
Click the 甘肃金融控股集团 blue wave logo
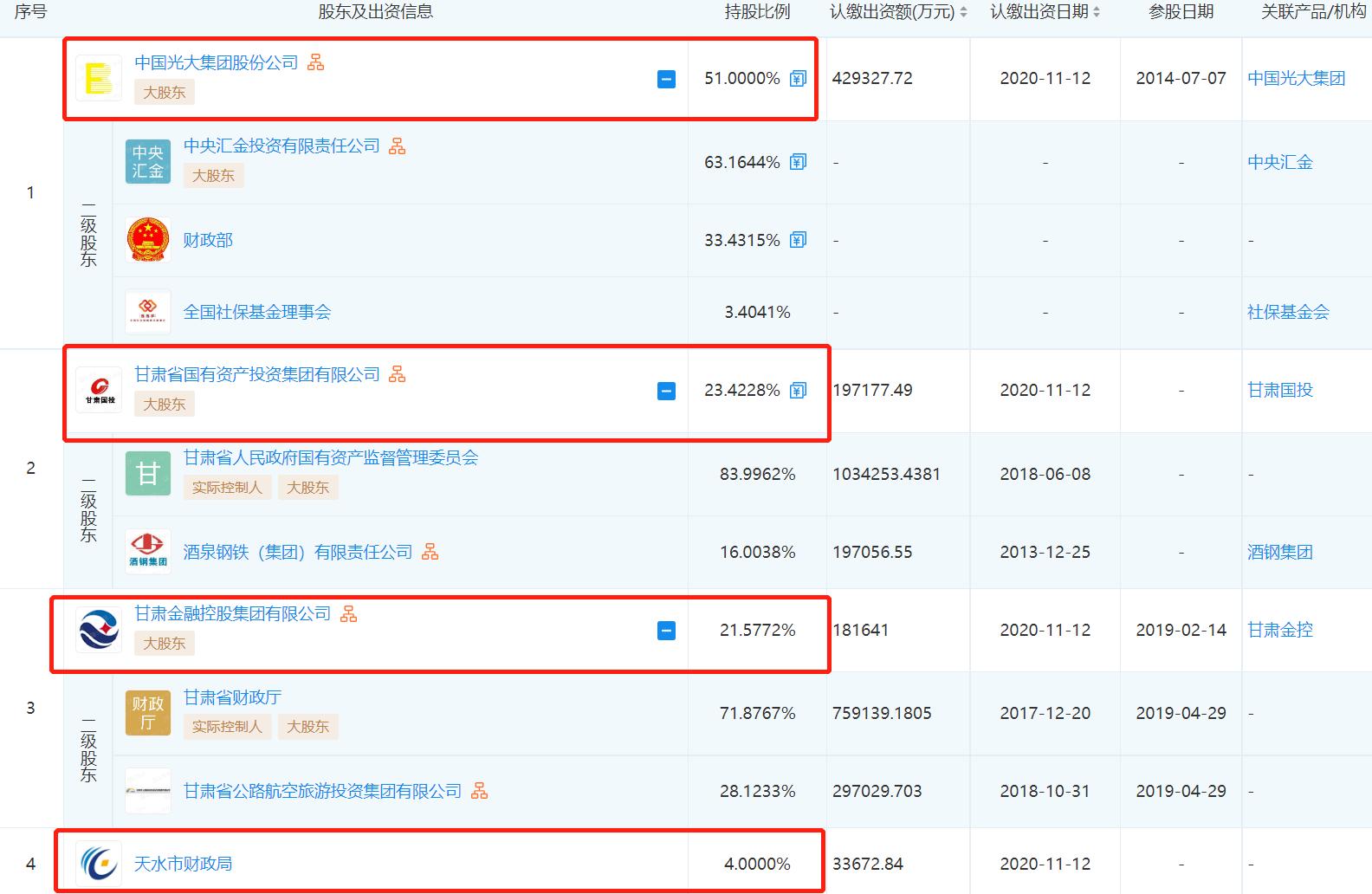click(x=99, y=630)
